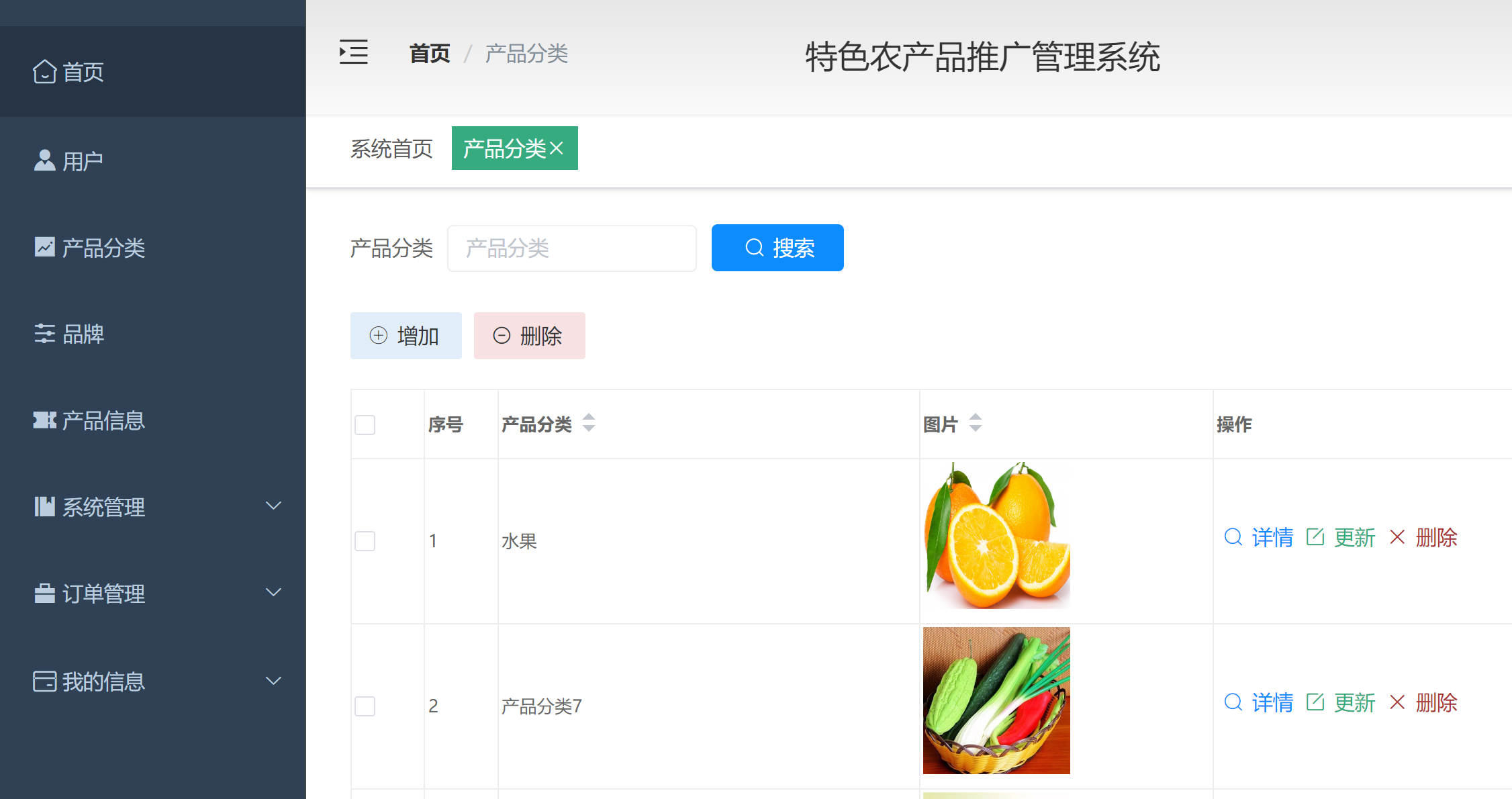
Task: Sort by 图片 column using sort arrows
Action: [976, 423]
